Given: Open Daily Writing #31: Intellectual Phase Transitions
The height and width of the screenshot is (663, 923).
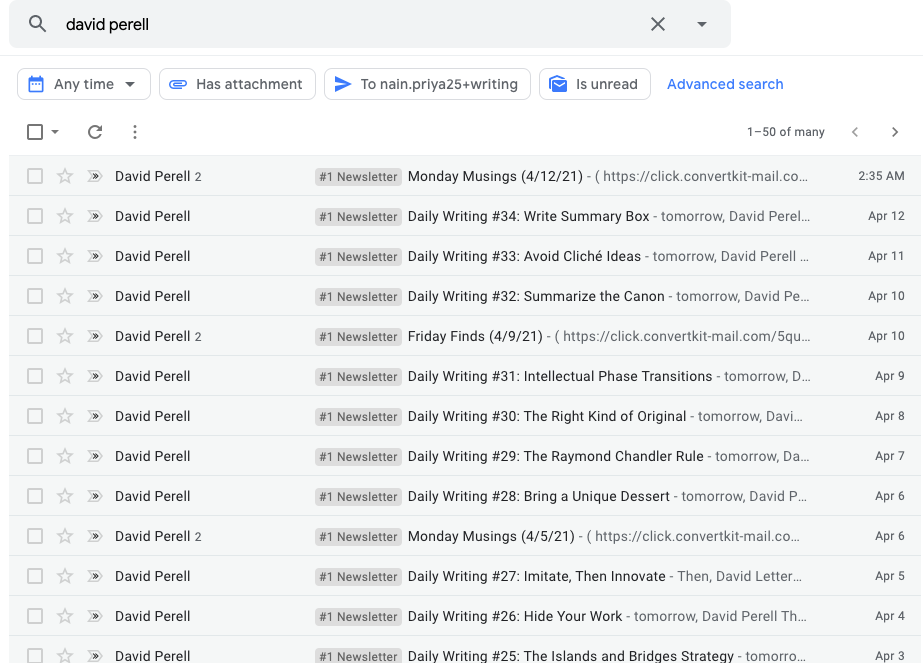Looking at the screenshot, I should click(465, 376).
